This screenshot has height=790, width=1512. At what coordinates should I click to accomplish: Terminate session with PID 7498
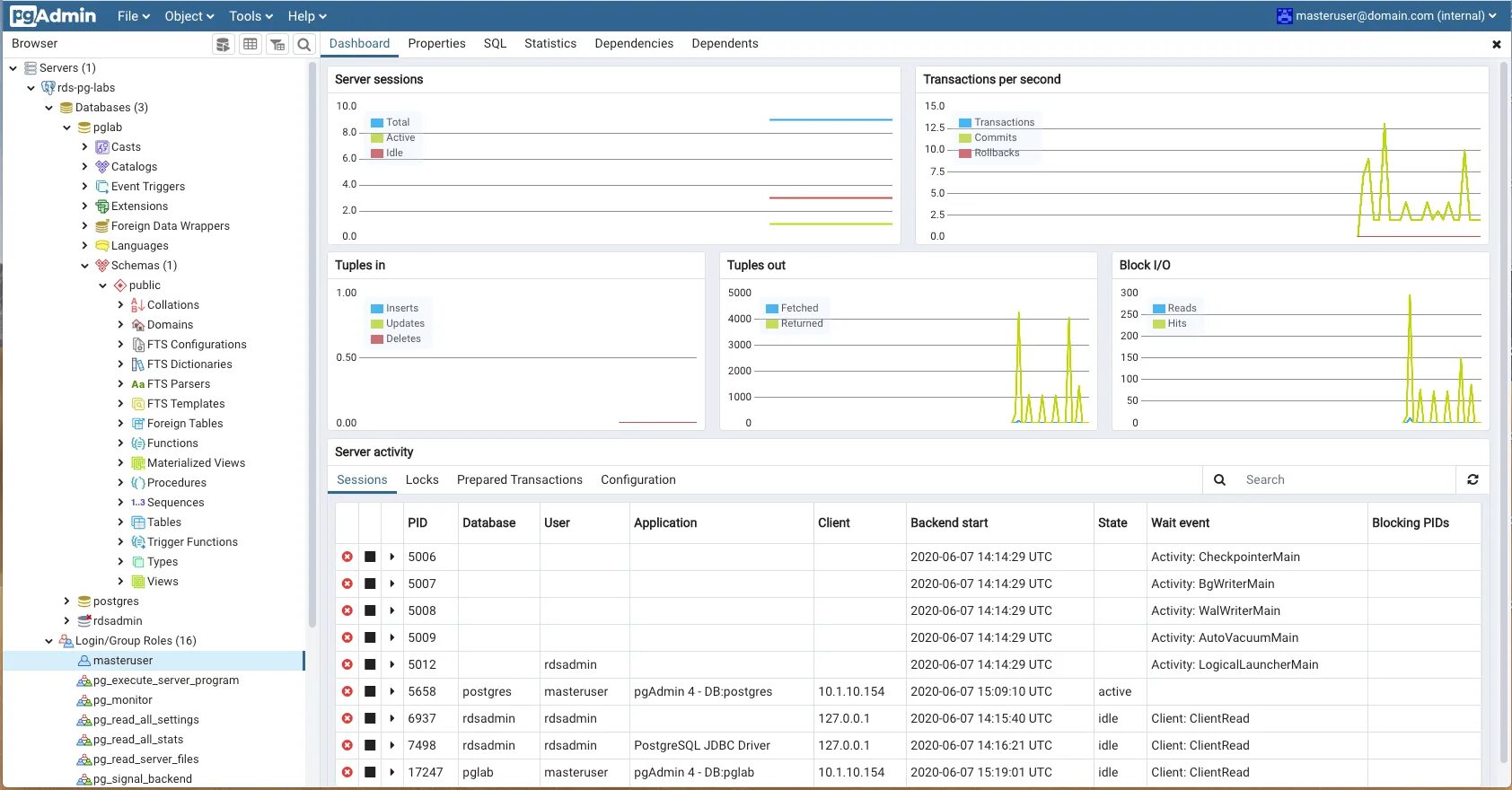(x=347, y=745)
